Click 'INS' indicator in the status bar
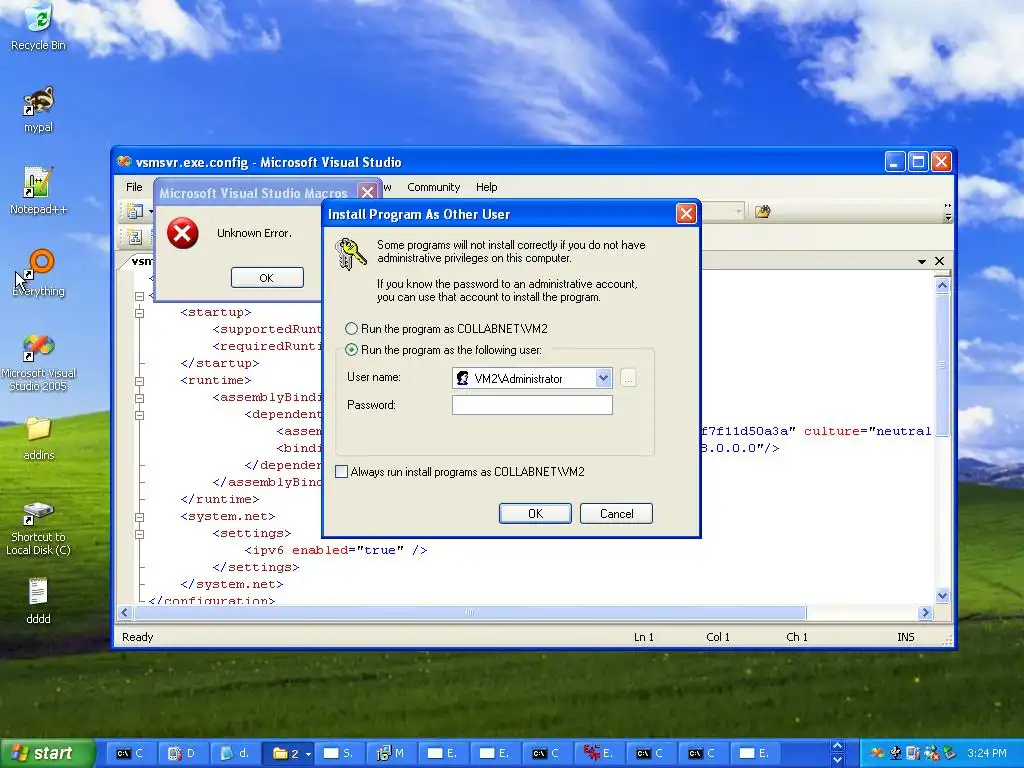This screenshot has height=768, width=1024. click(906, 637)
